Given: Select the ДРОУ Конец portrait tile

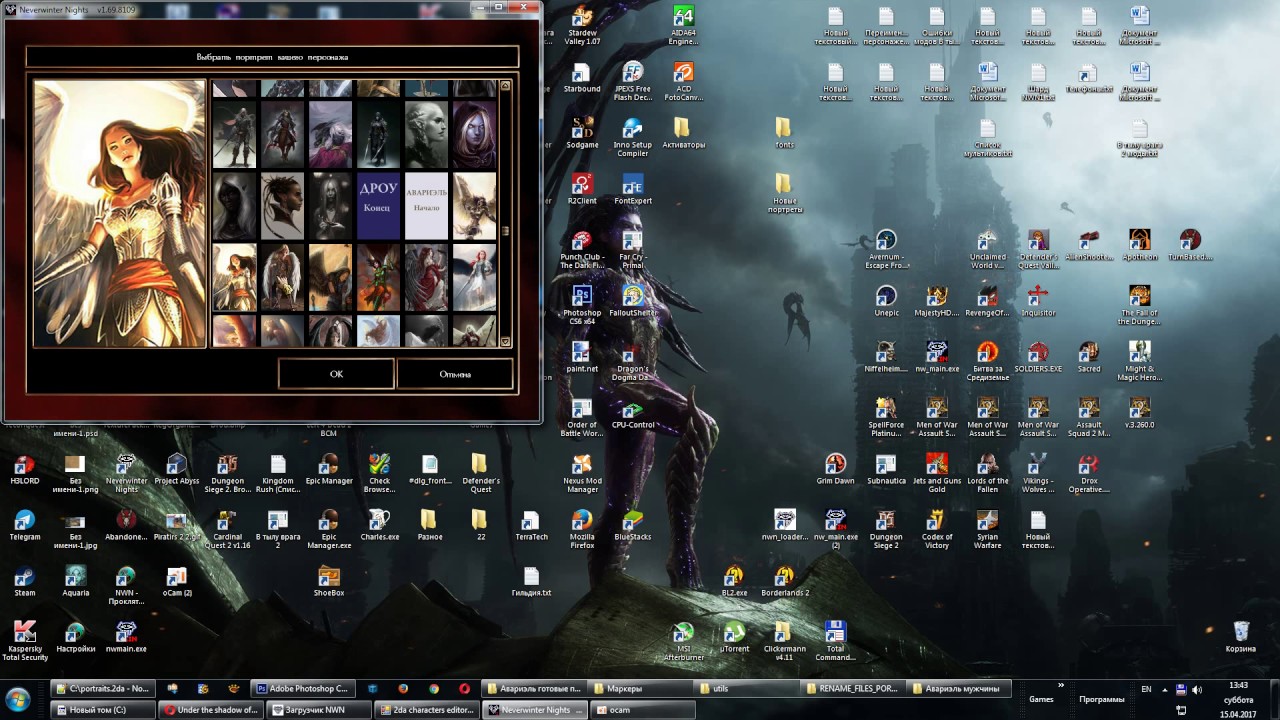Looking at the screenshot, I should [x=379, y=206].
